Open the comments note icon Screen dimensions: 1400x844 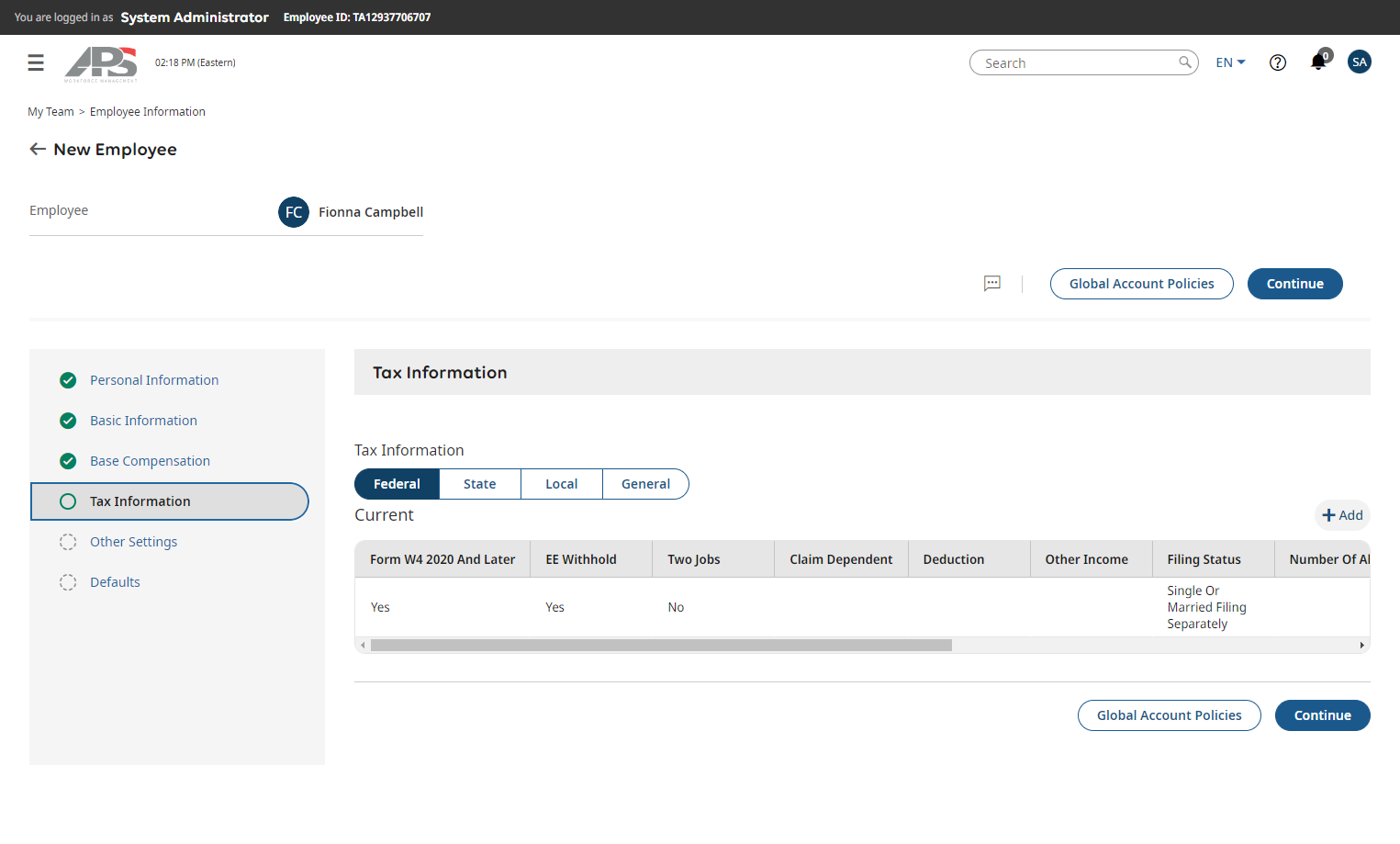[992, 284]
